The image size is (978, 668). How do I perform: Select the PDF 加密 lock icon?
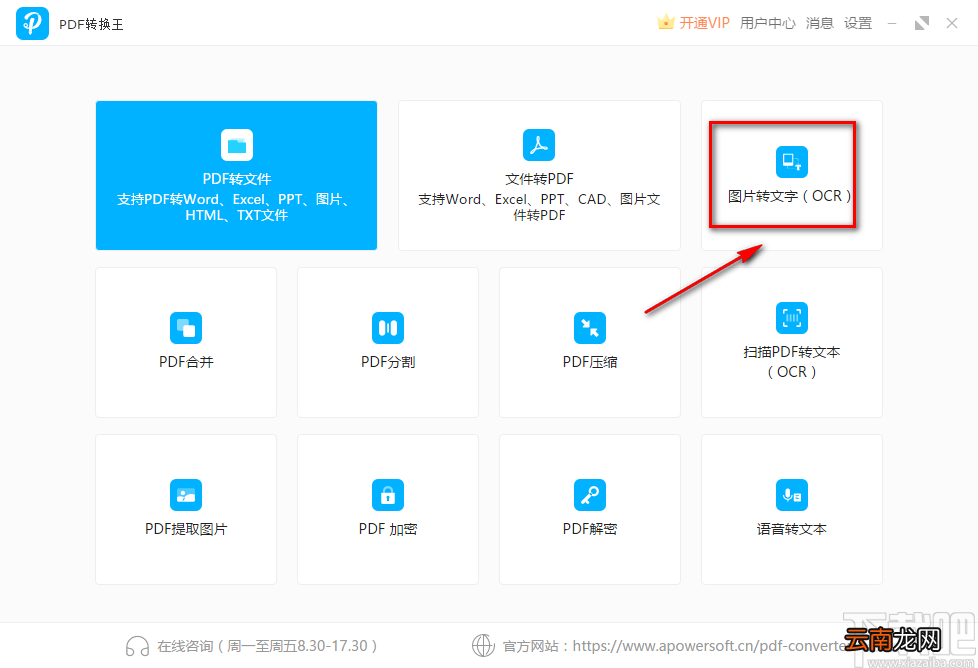(388, 495)
